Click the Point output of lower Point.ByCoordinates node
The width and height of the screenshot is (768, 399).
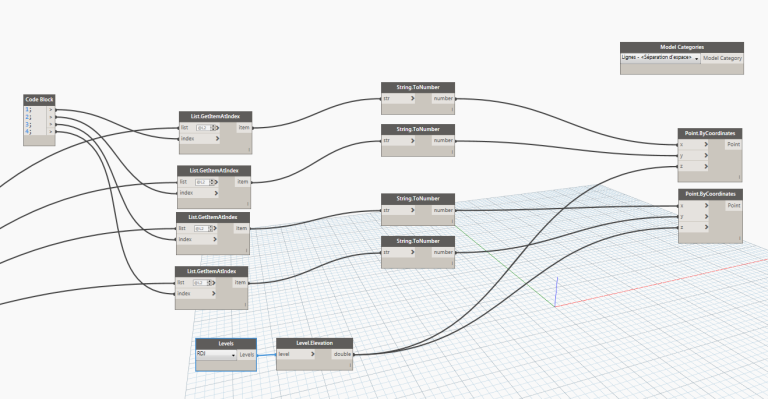733,206
